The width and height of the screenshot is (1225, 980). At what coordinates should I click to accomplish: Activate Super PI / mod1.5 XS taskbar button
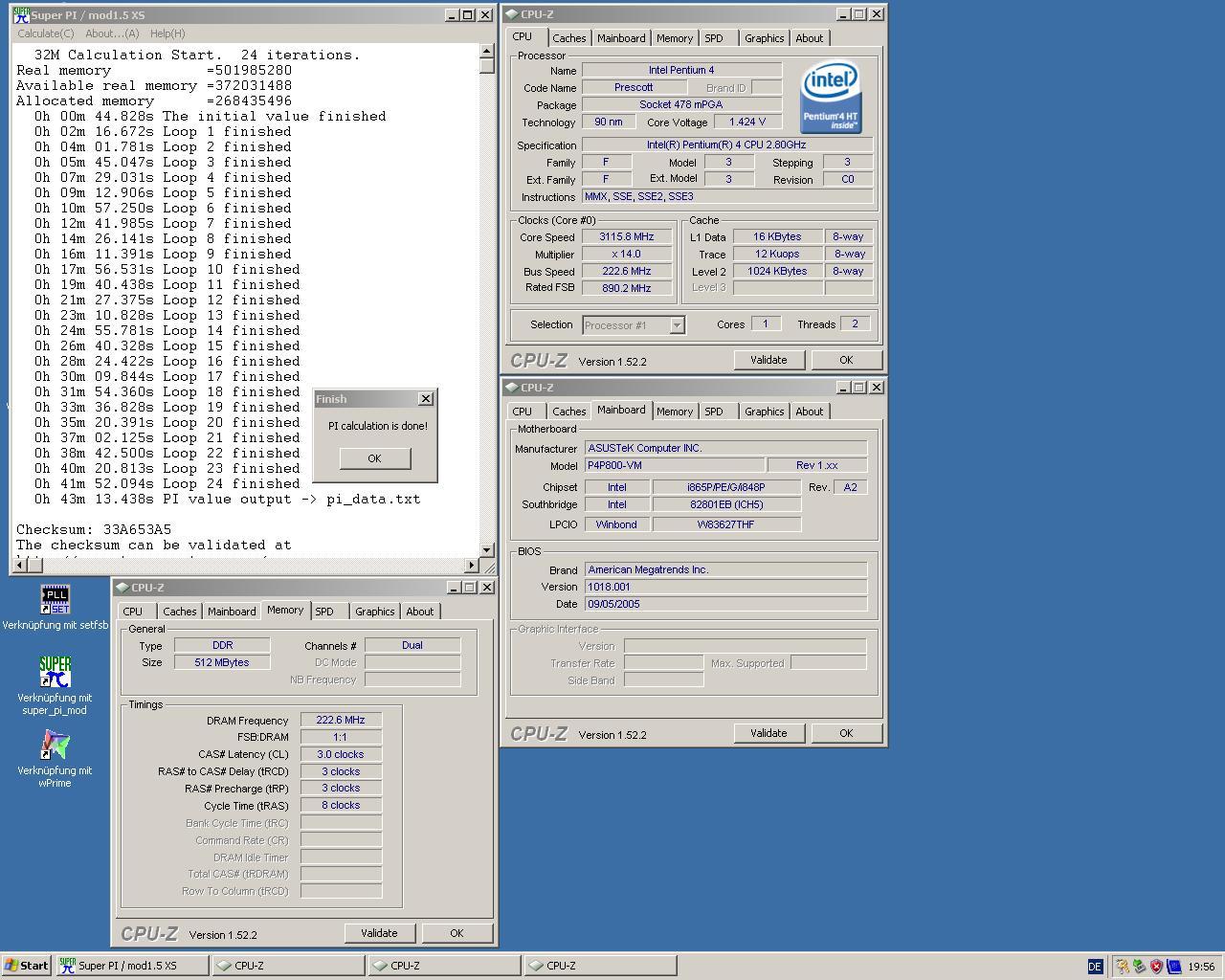pyautogui.click(x=132, y=966)
